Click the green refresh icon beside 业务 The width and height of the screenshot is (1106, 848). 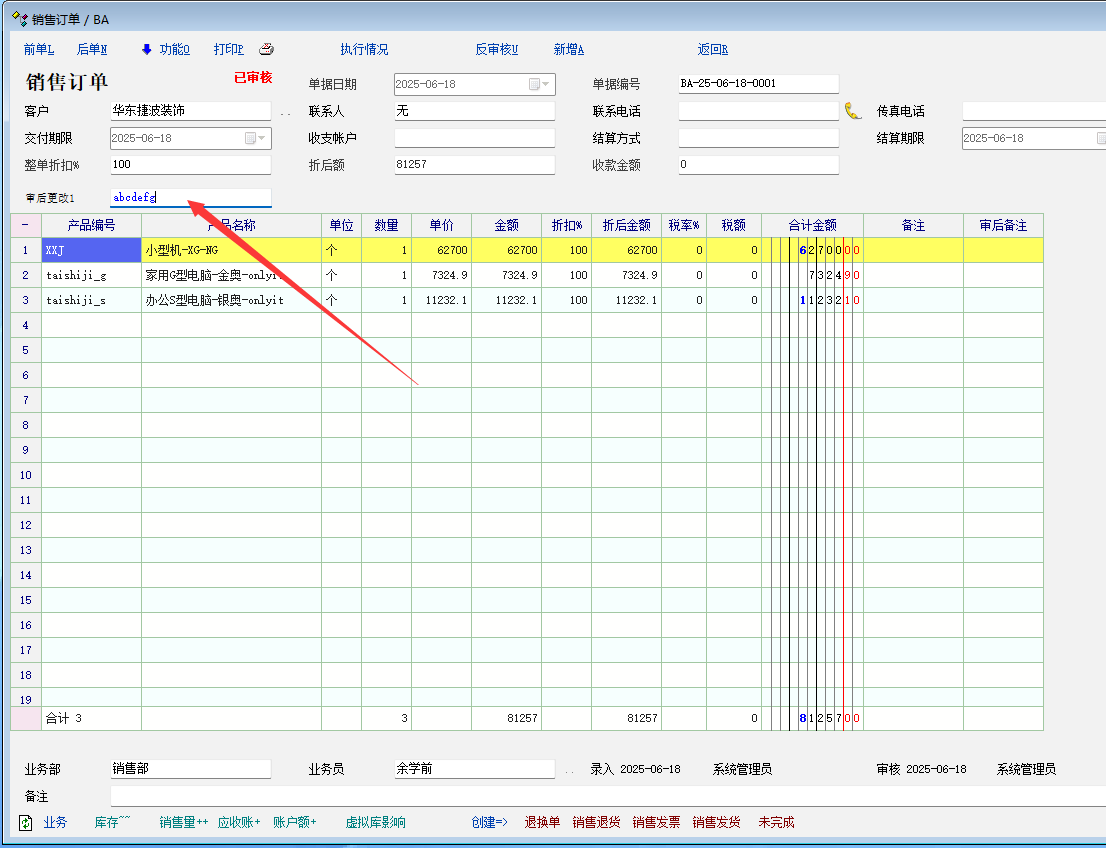click(x=26, y=822)
